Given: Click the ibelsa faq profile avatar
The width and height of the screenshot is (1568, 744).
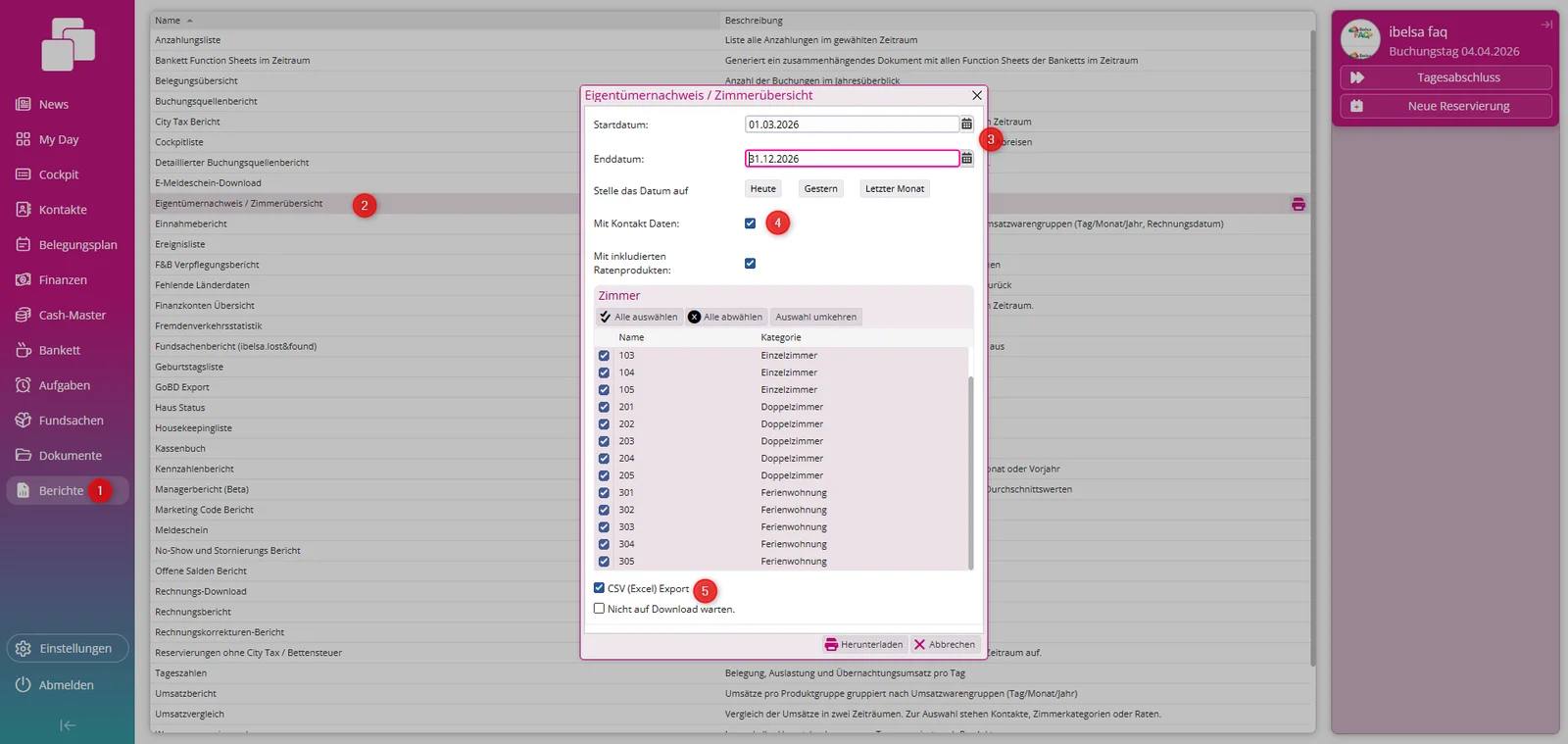Looking at the screenshot, I should point(1360,40).
